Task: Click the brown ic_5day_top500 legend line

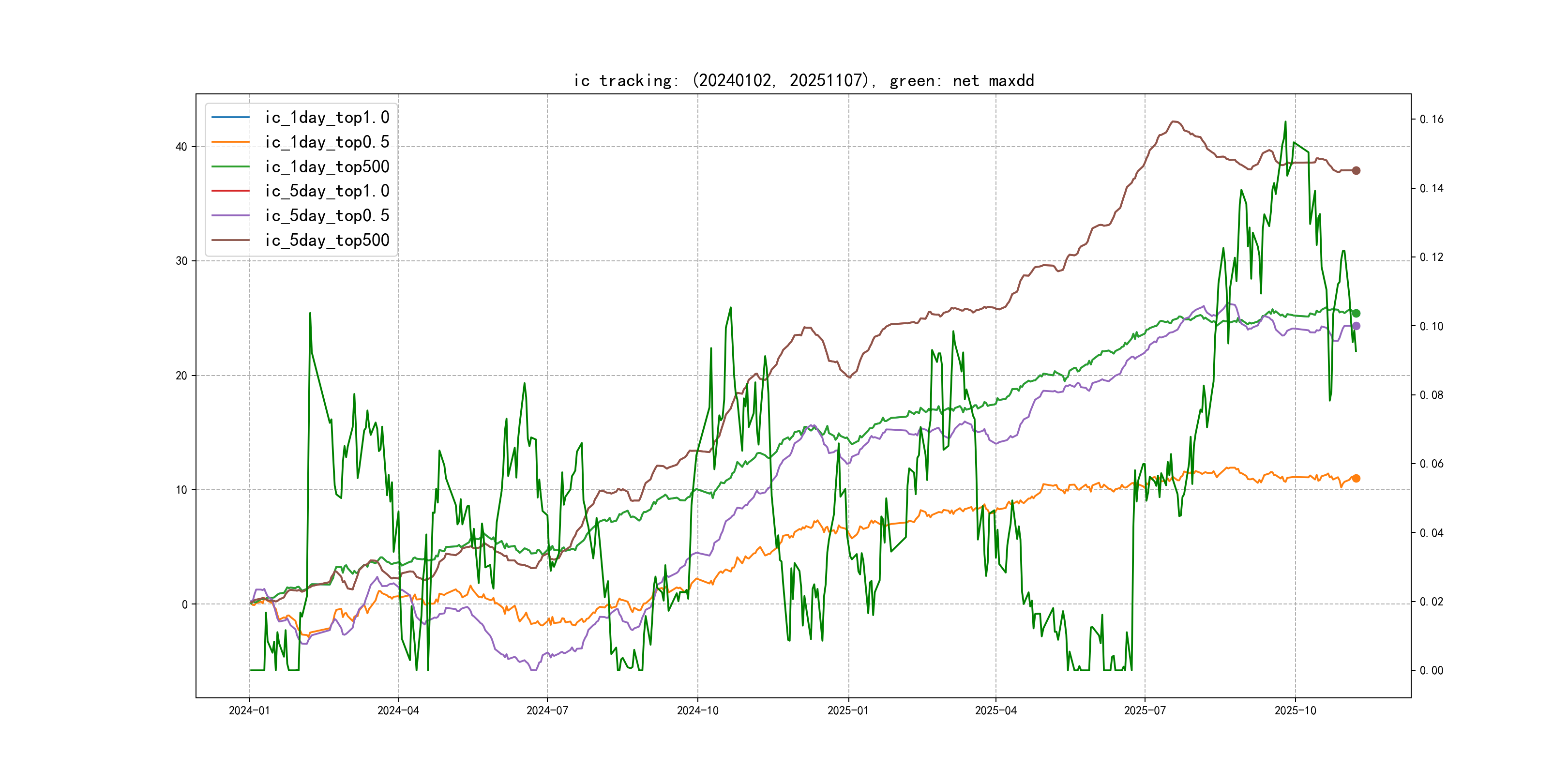Action: (230, 240)
